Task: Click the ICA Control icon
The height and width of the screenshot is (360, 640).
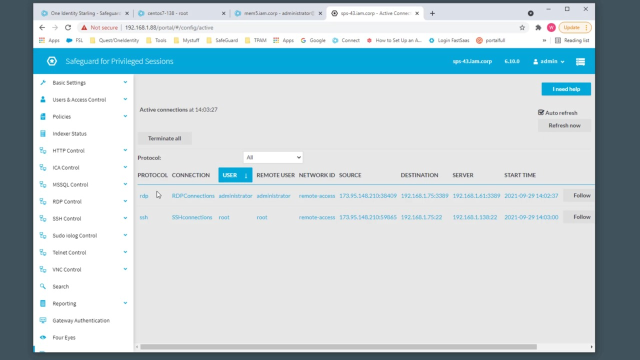Action: point(43,167)
